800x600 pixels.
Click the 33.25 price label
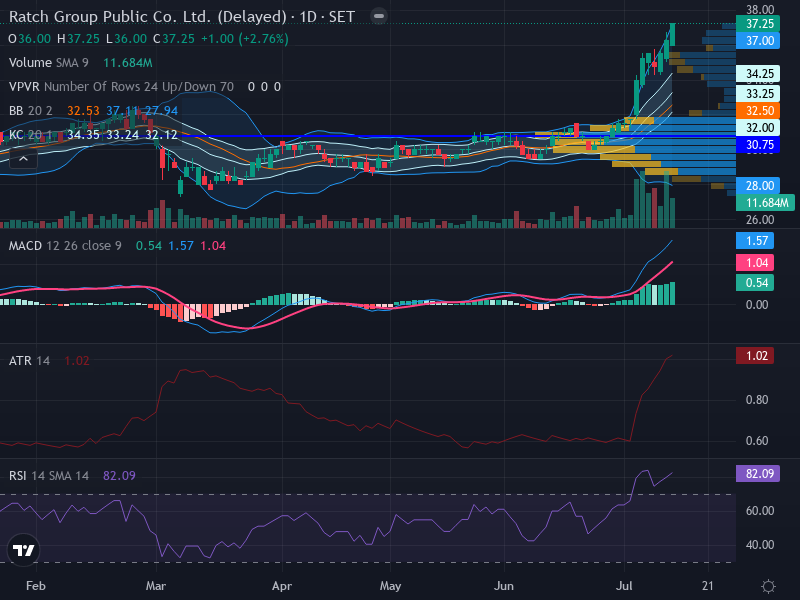click(x=758, y=94)
